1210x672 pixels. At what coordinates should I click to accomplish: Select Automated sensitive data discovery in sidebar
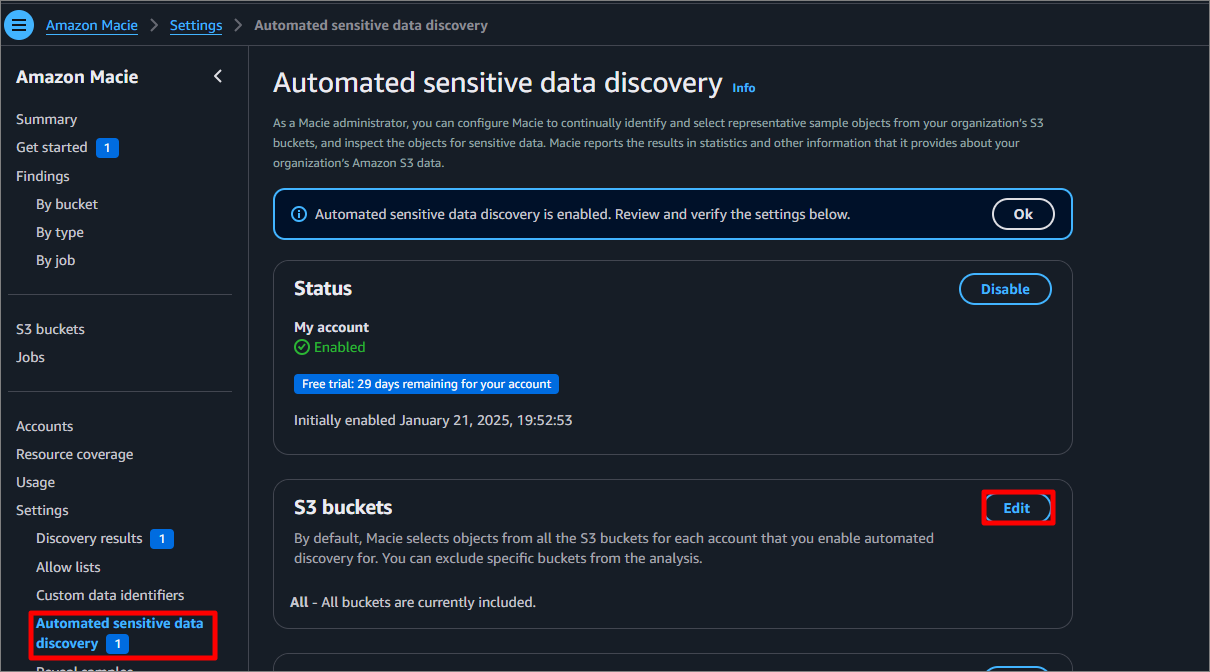[119, 633]
